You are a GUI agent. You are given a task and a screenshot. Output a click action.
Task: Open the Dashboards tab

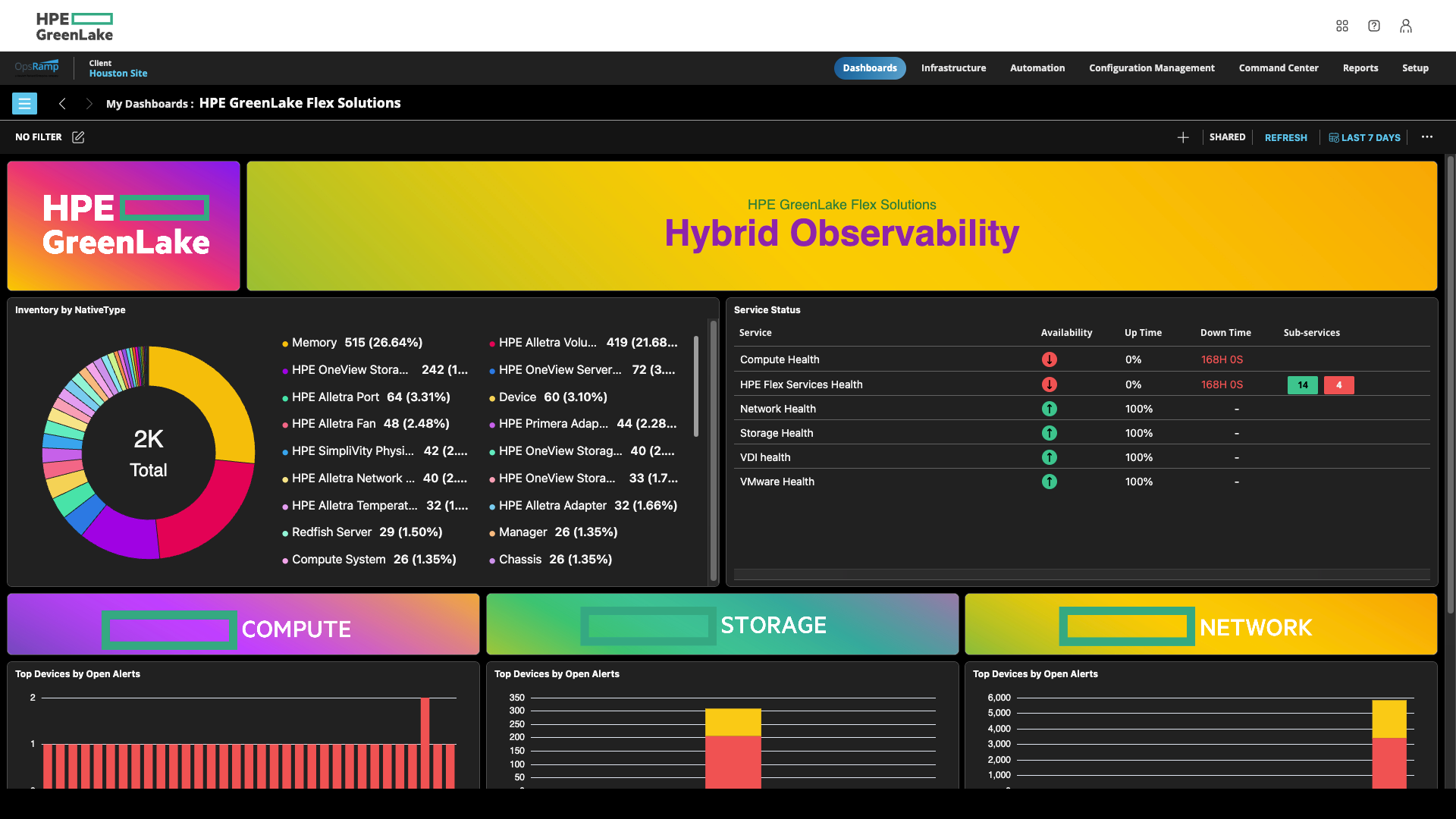click(870, 68)
